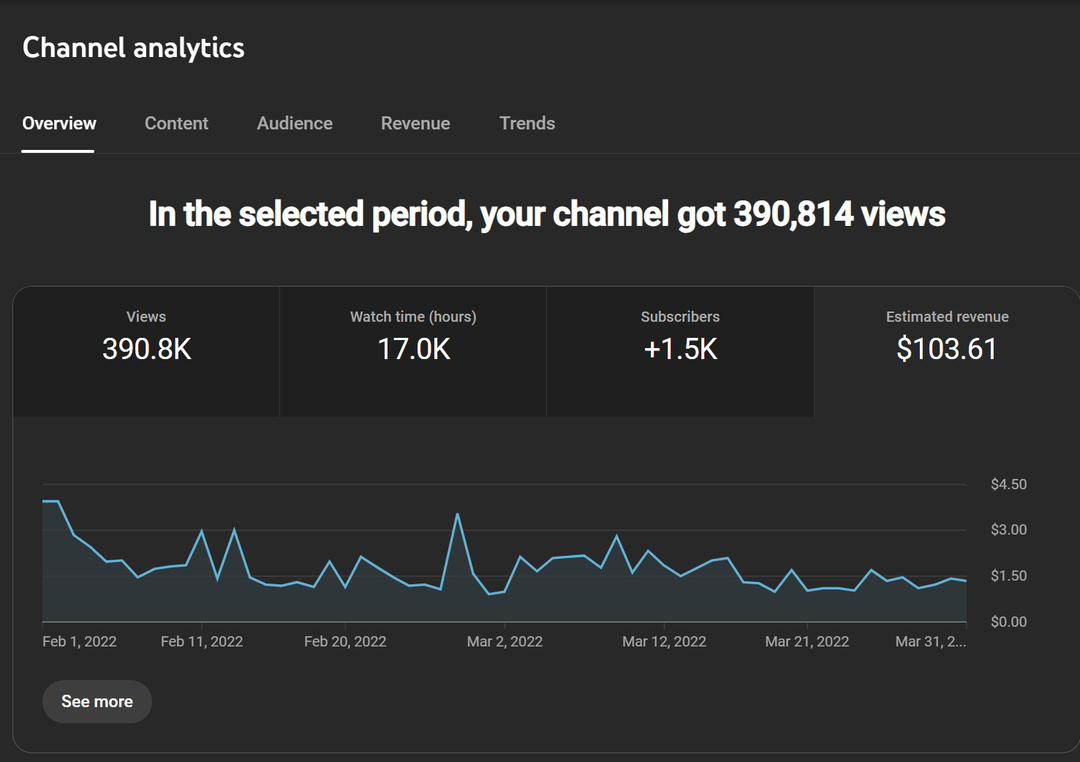Select the Subscribers metric card

point(680,350)
